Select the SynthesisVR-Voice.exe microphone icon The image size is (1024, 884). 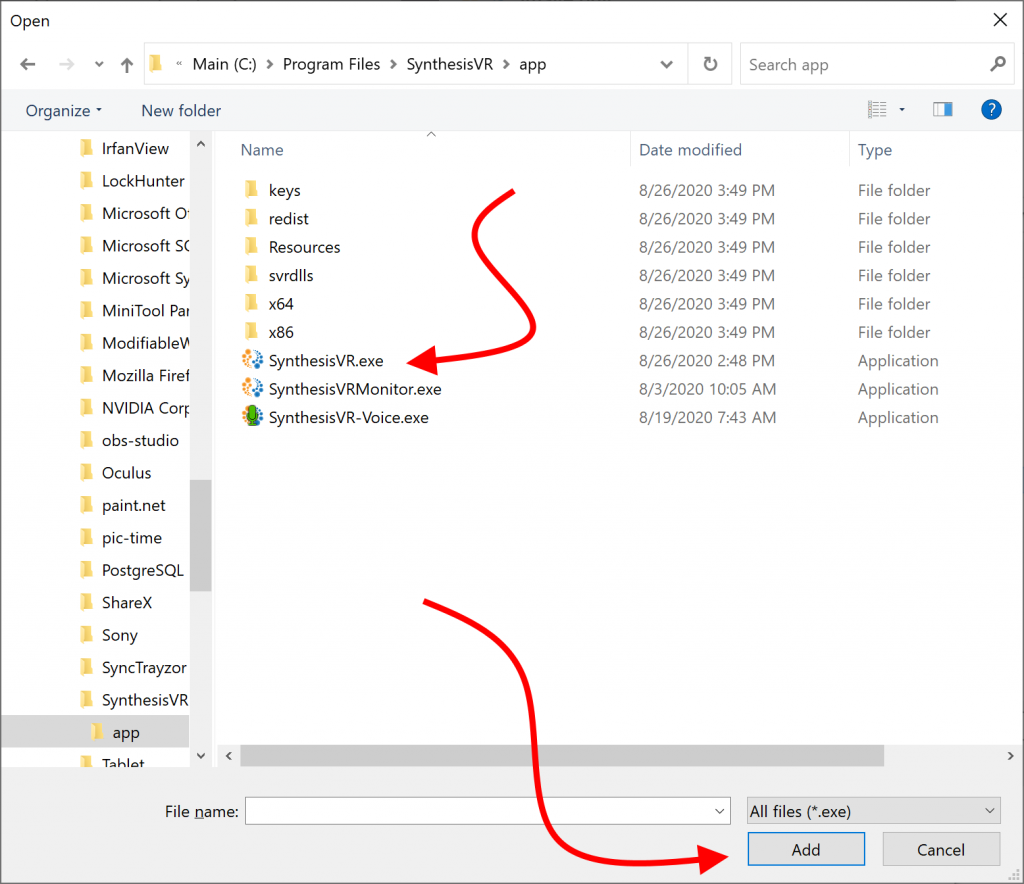pos(252,417)
